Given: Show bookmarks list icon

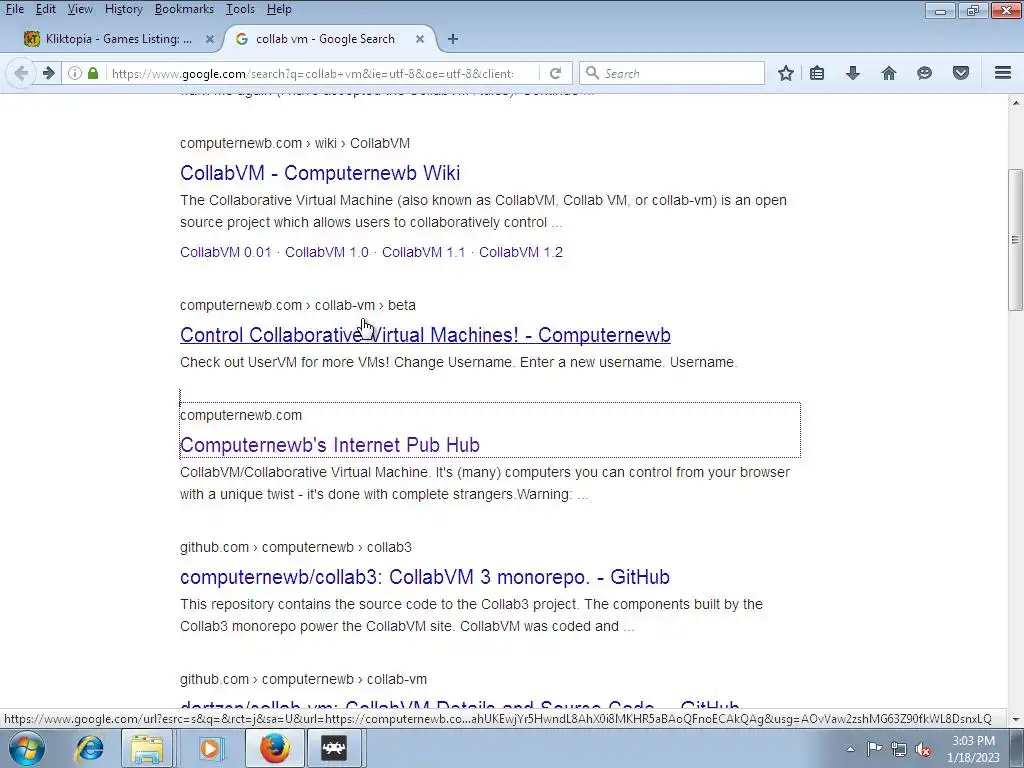Looking at the screenshot, I should tap(817, 73).
